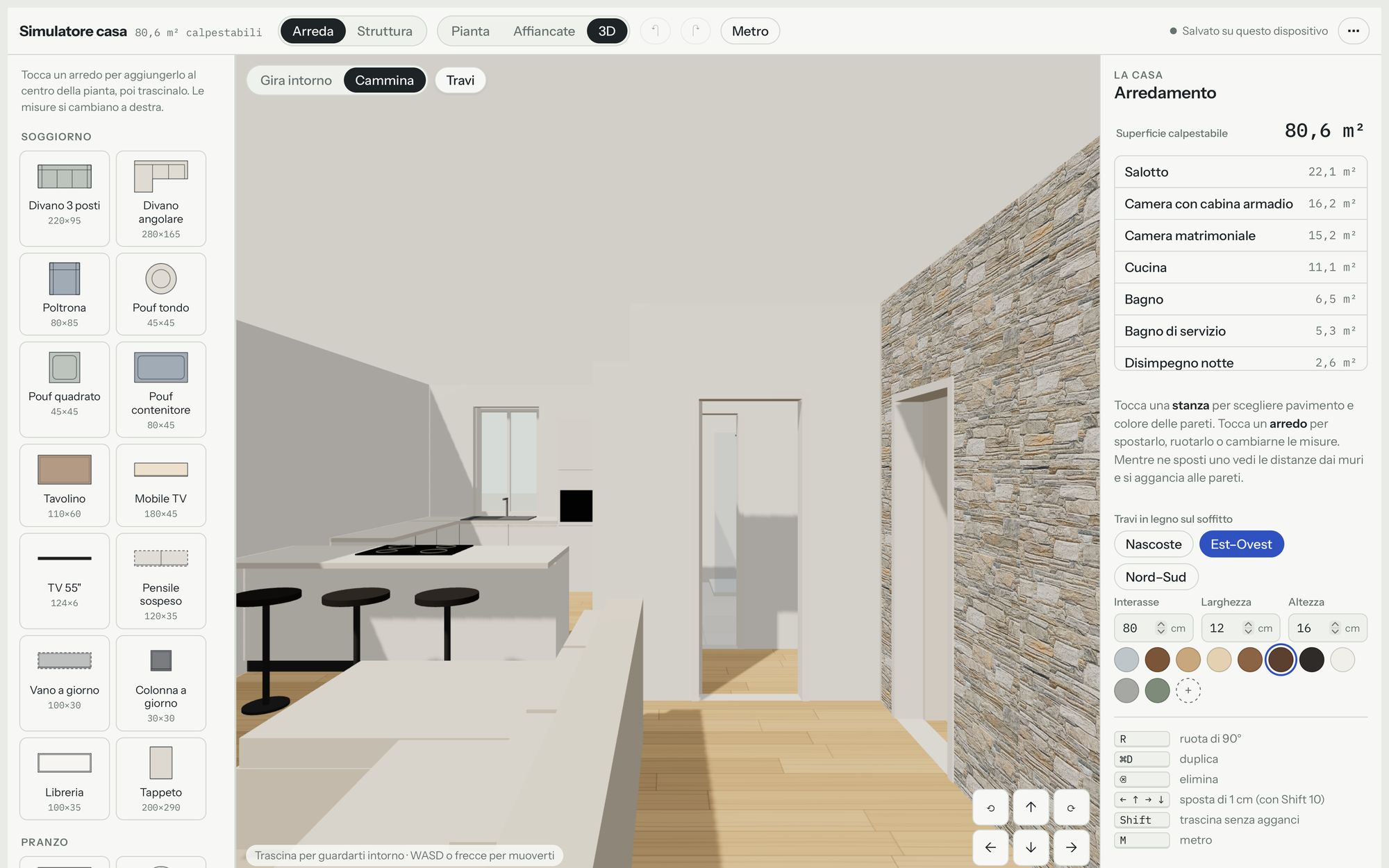Switch to Struttura mode

point(385,31)
